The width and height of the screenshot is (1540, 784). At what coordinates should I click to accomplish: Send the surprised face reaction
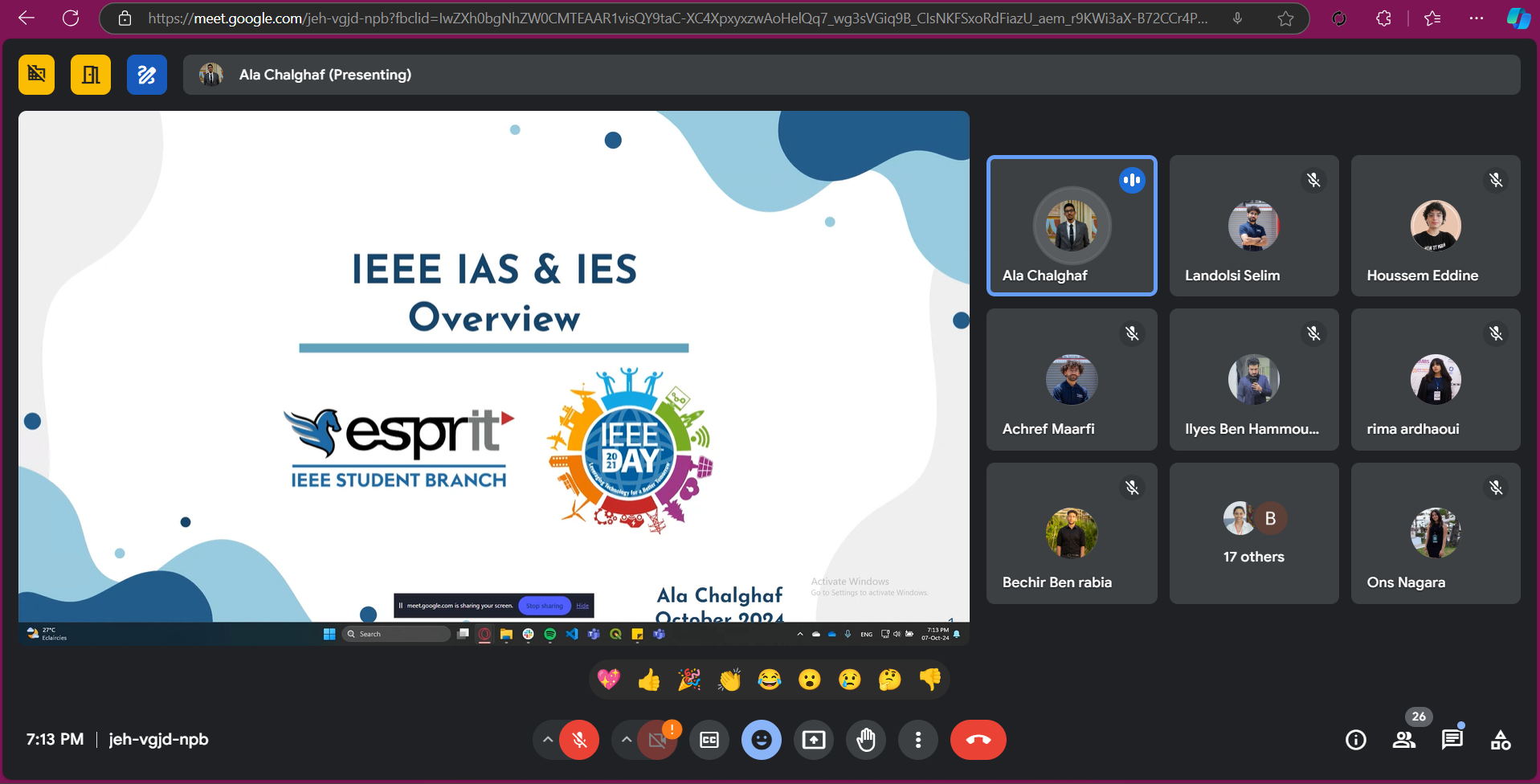coord(810,680)
